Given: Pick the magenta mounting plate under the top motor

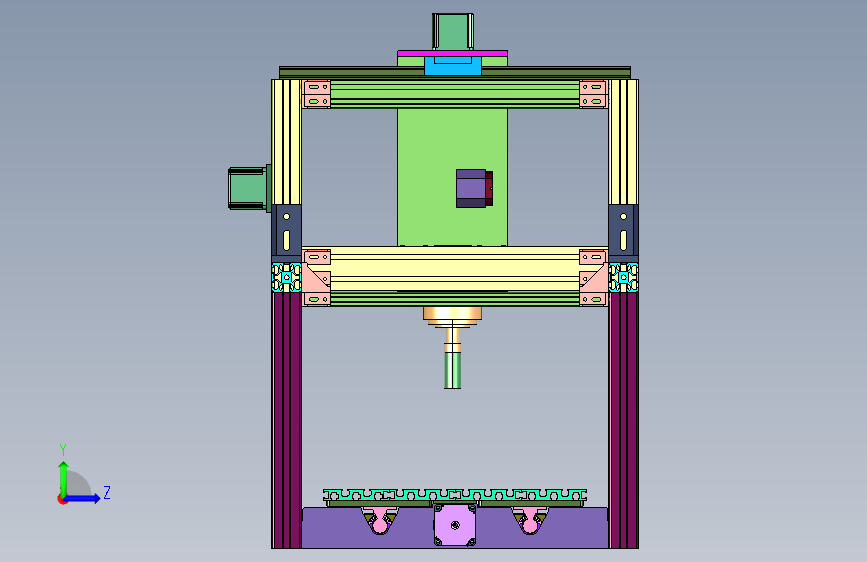Looking at the screenshot, I should 452,54.
